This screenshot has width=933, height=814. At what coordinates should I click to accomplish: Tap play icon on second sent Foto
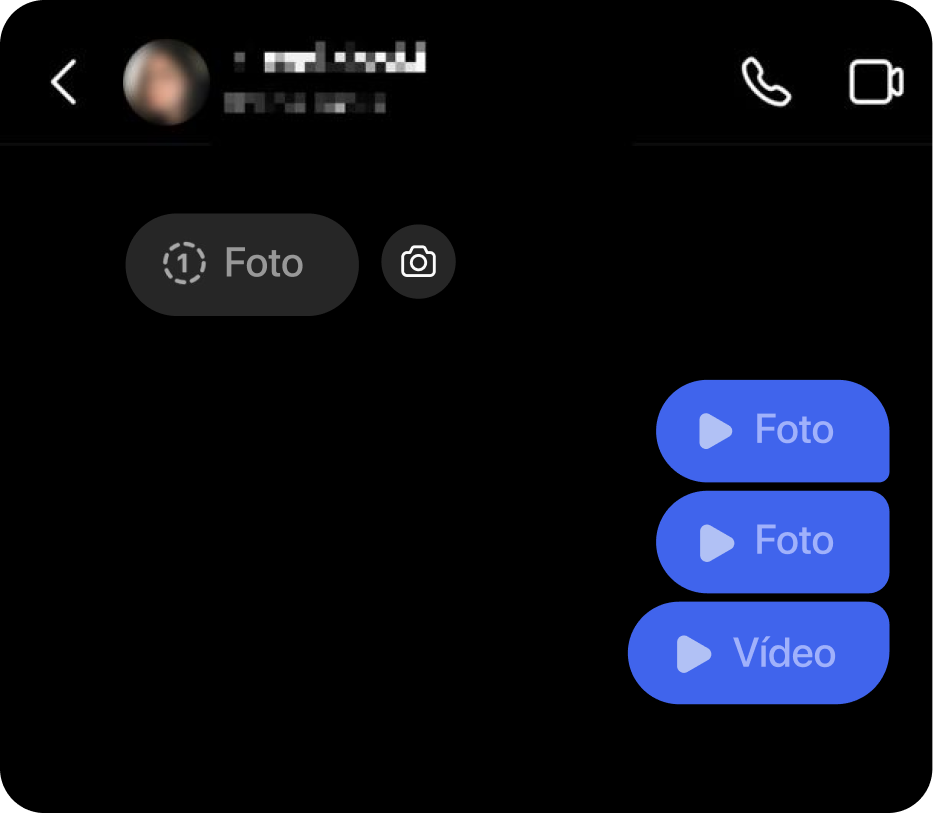pyautogui.click(x=716, y=543)
